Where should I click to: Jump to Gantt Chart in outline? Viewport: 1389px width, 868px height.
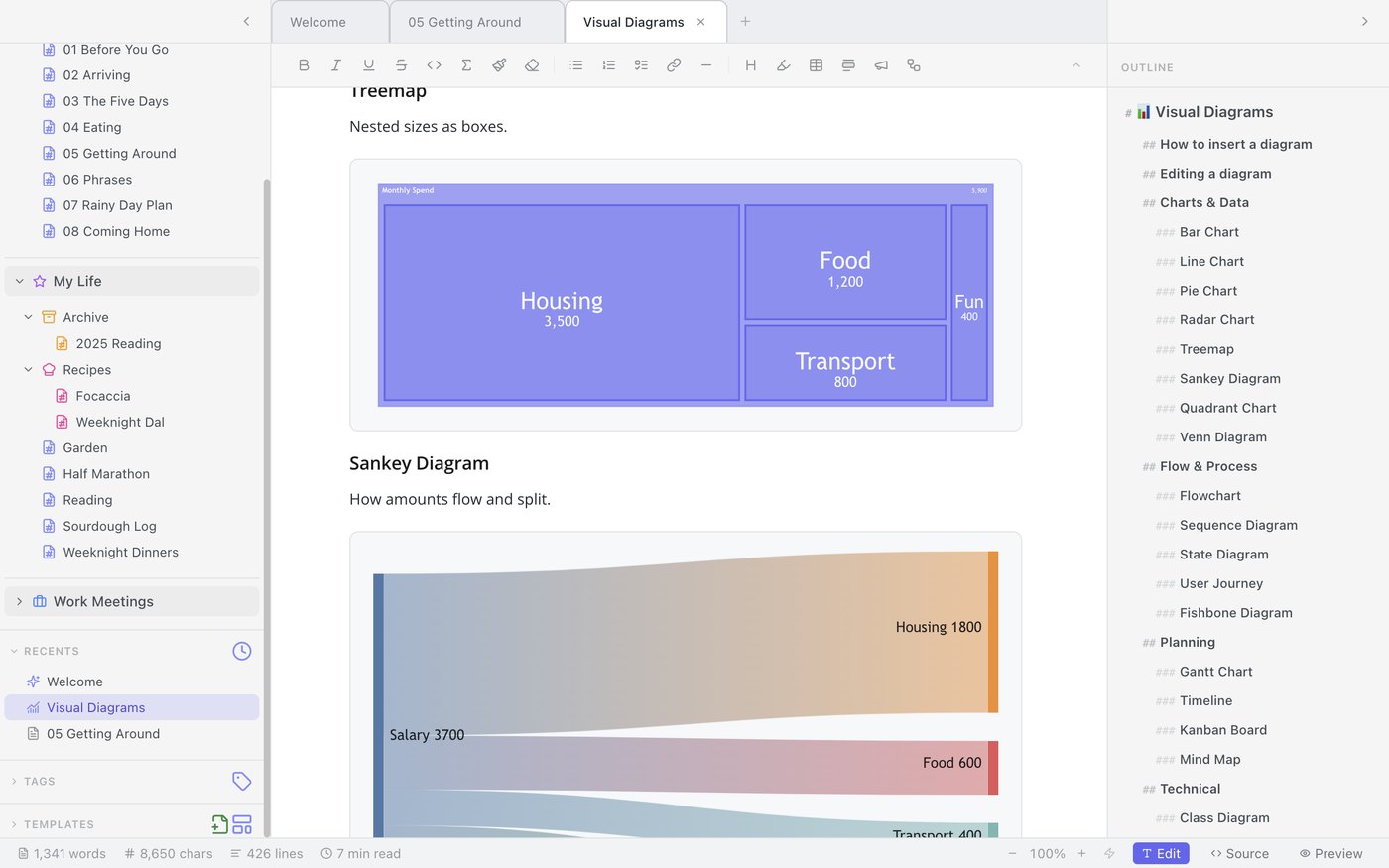[1216, 672]
